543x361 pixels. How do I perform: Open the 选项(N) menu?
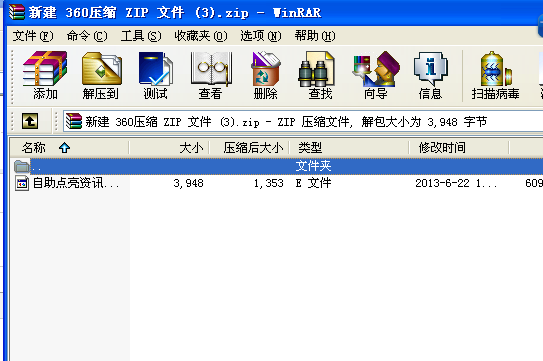[x=261, y=36]
